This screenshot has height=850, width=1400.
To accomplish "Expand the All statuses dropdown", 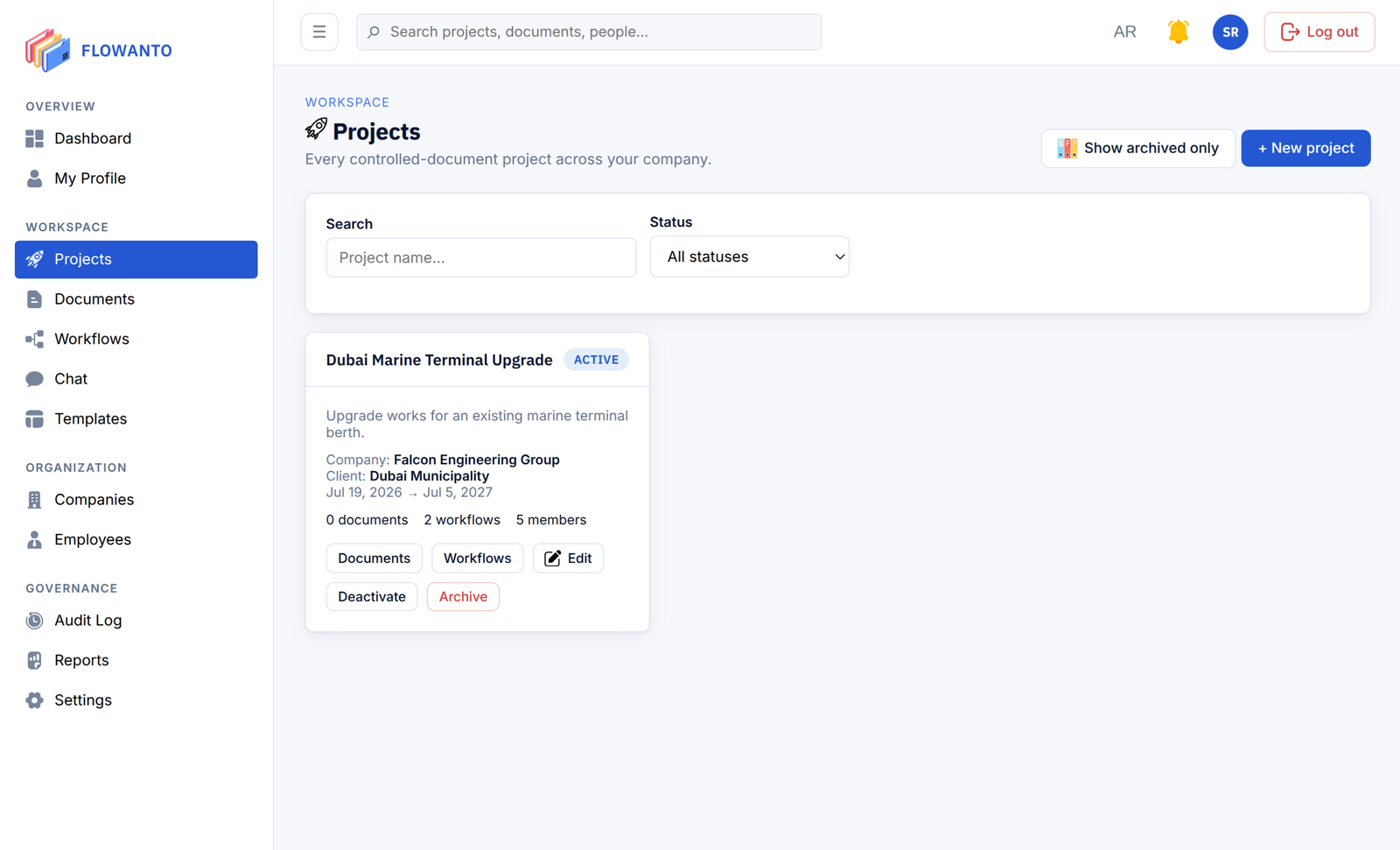I will pyautogui.click(x=749, y=256).
